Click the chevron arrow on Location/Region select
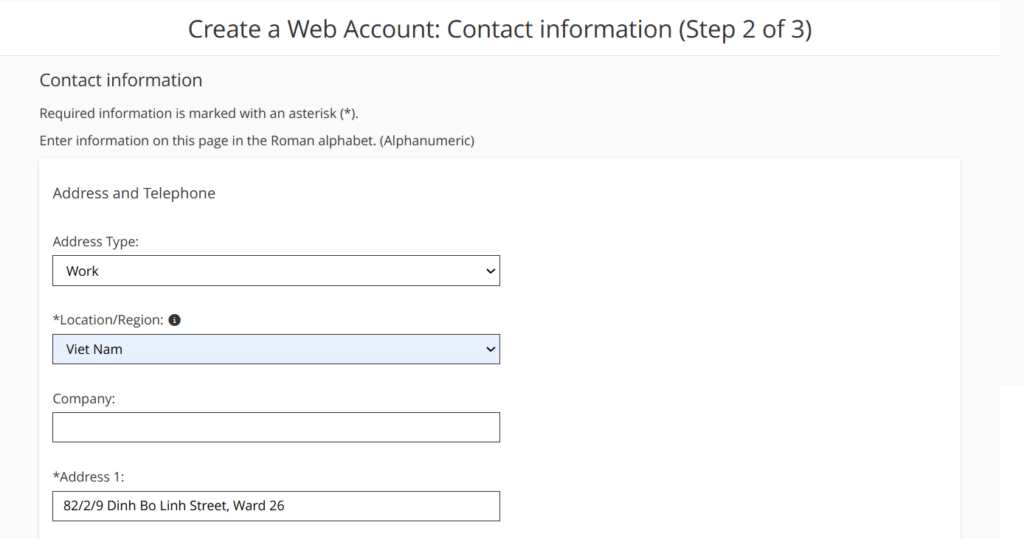The image size is (1024, 539). (x=490, y=349)
